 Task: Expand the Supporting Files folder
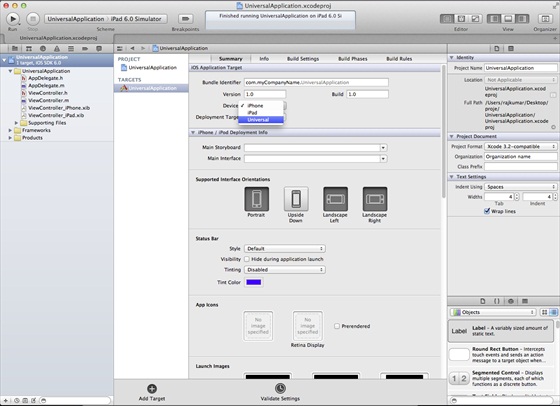click(x=16, y=123)
